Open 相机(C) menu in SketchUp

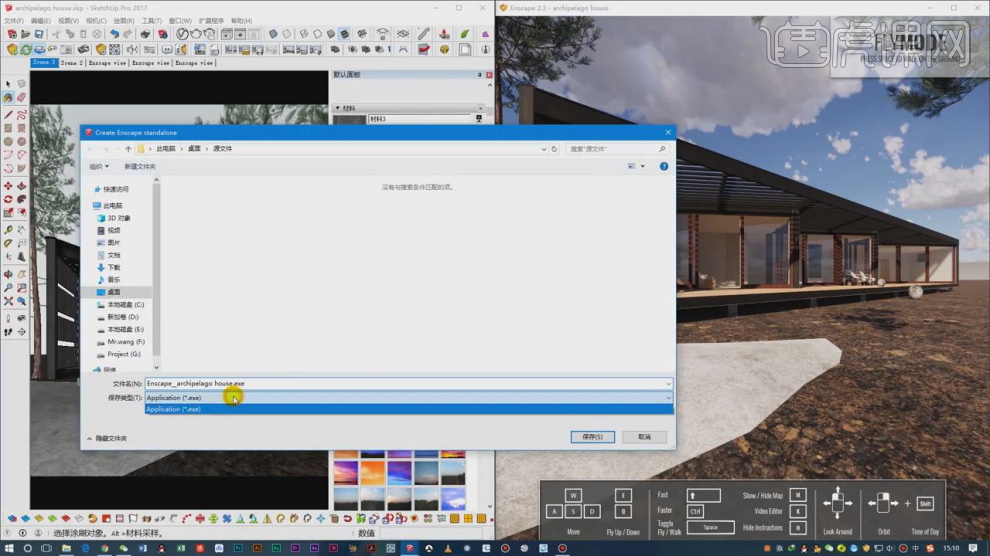[96, 21]
